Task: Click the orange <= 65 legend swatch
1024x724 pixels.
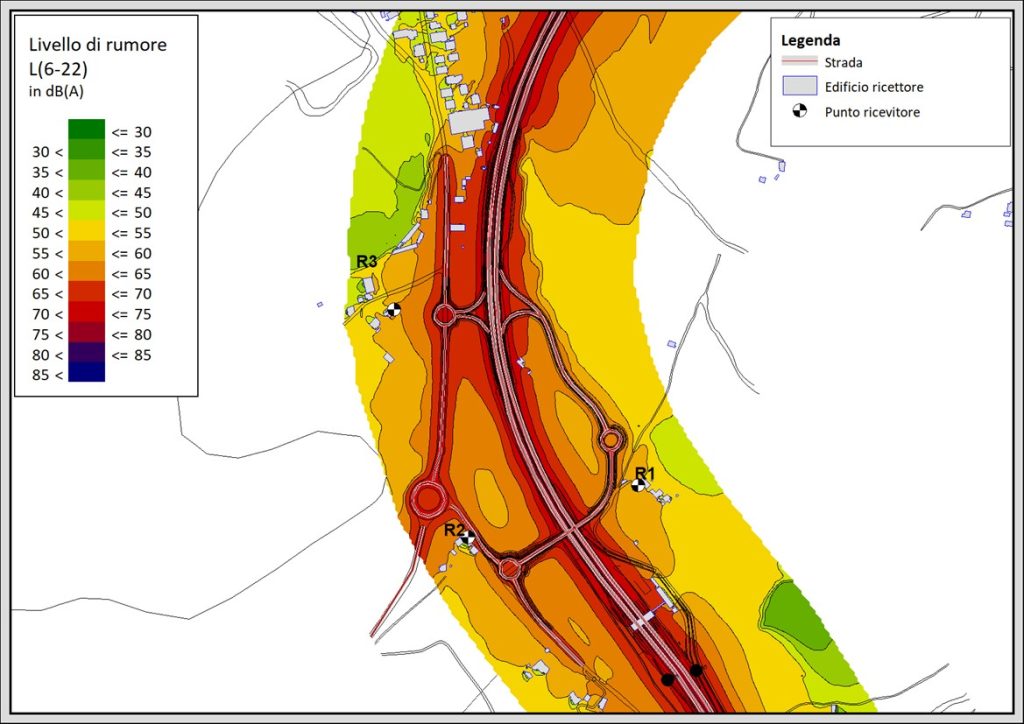Action: [x=86, y=273]
